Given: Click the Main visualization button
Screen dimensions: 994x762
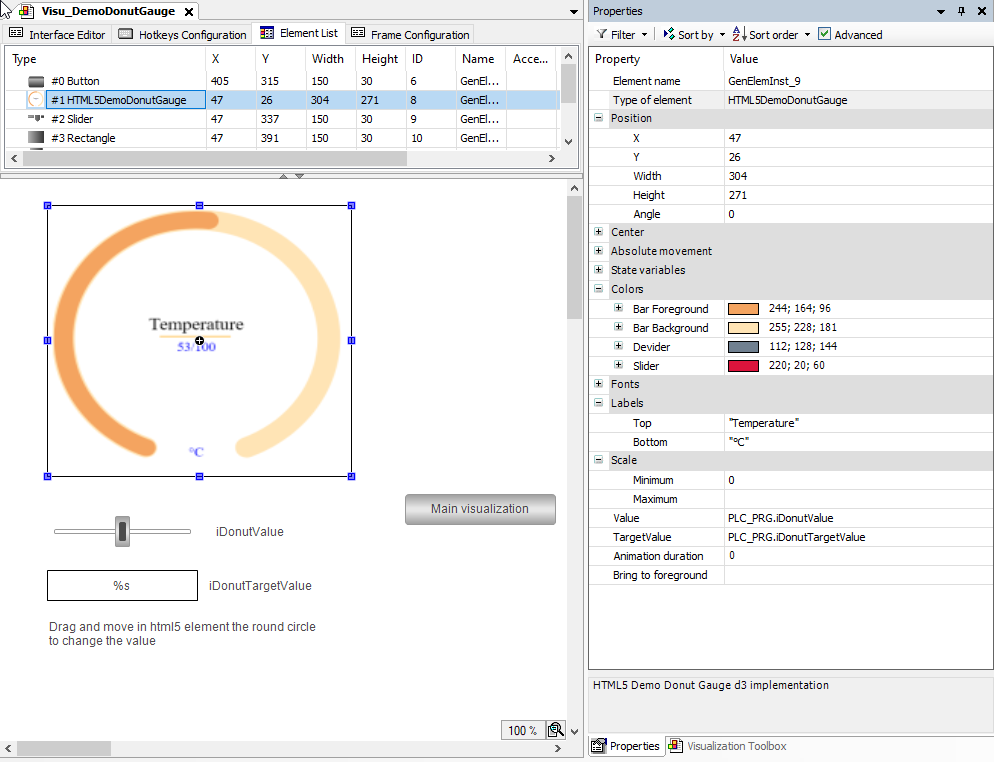Looking at the screenshot, I should [x=480, y=509].
